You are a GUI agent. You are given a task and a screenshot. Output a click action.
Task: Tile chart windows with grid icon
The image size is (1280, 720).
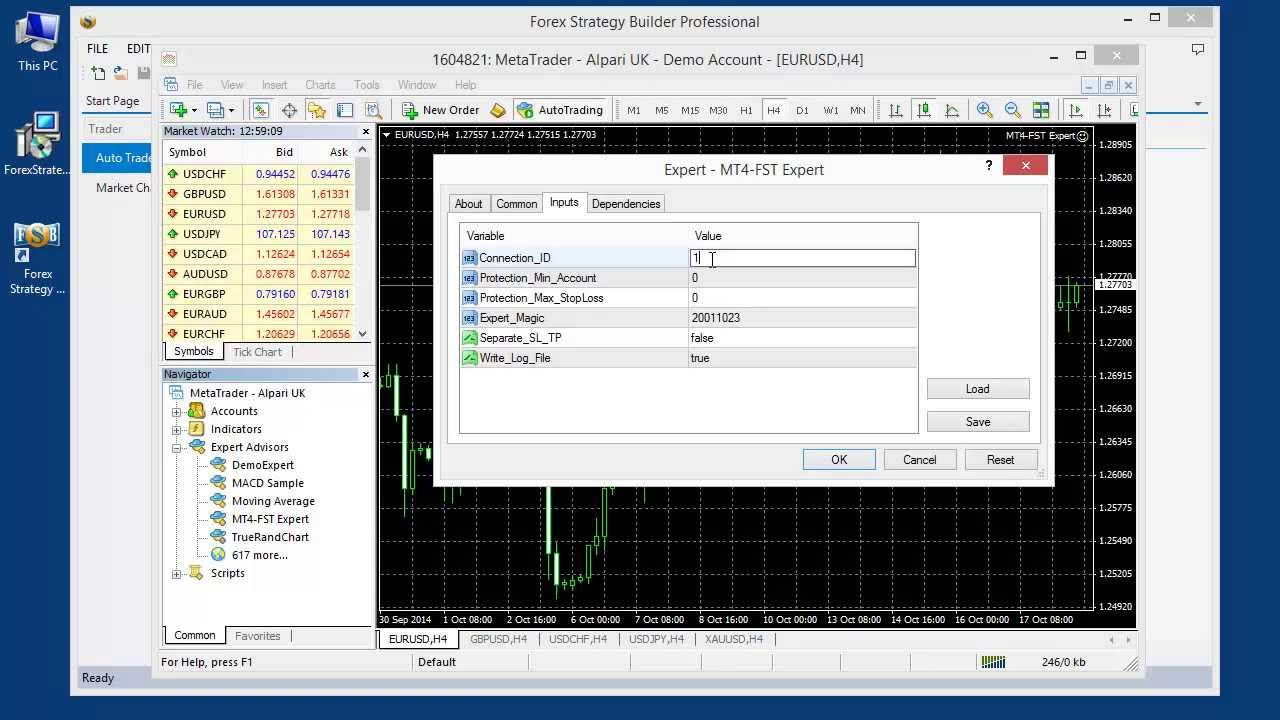click(x=1041, y=110)
